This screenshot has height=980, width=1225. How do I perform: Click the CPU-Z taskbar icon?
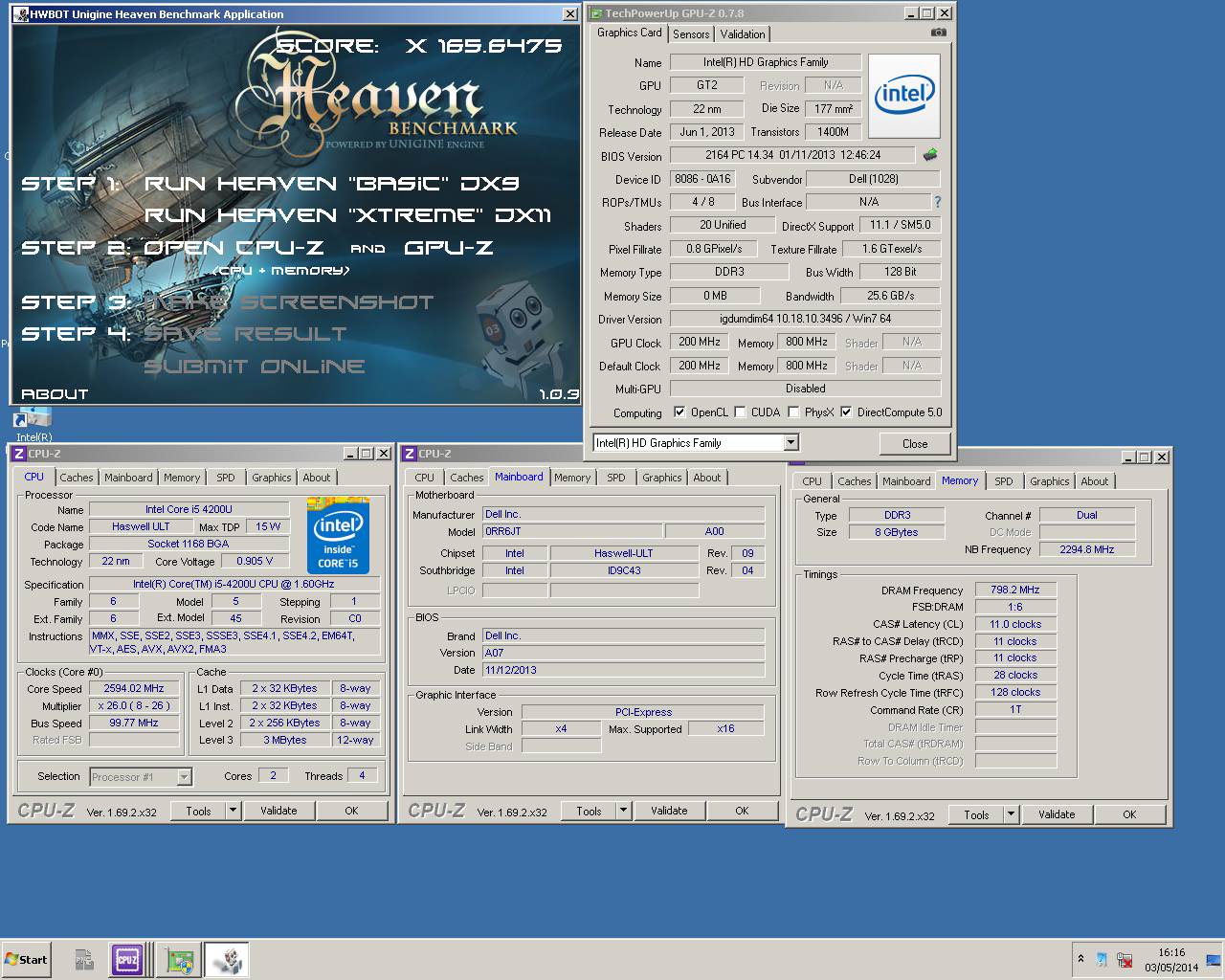pos(127,960)
